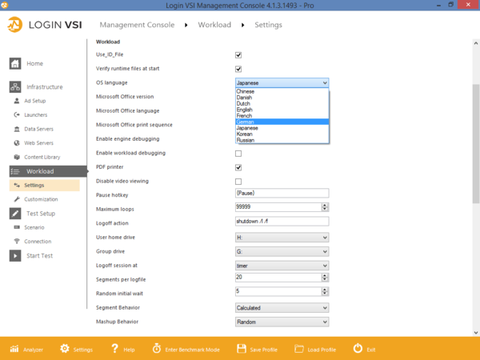Click the Help question mark icon
The width and height of the screenshot is (480, 360).
(115, 349)
